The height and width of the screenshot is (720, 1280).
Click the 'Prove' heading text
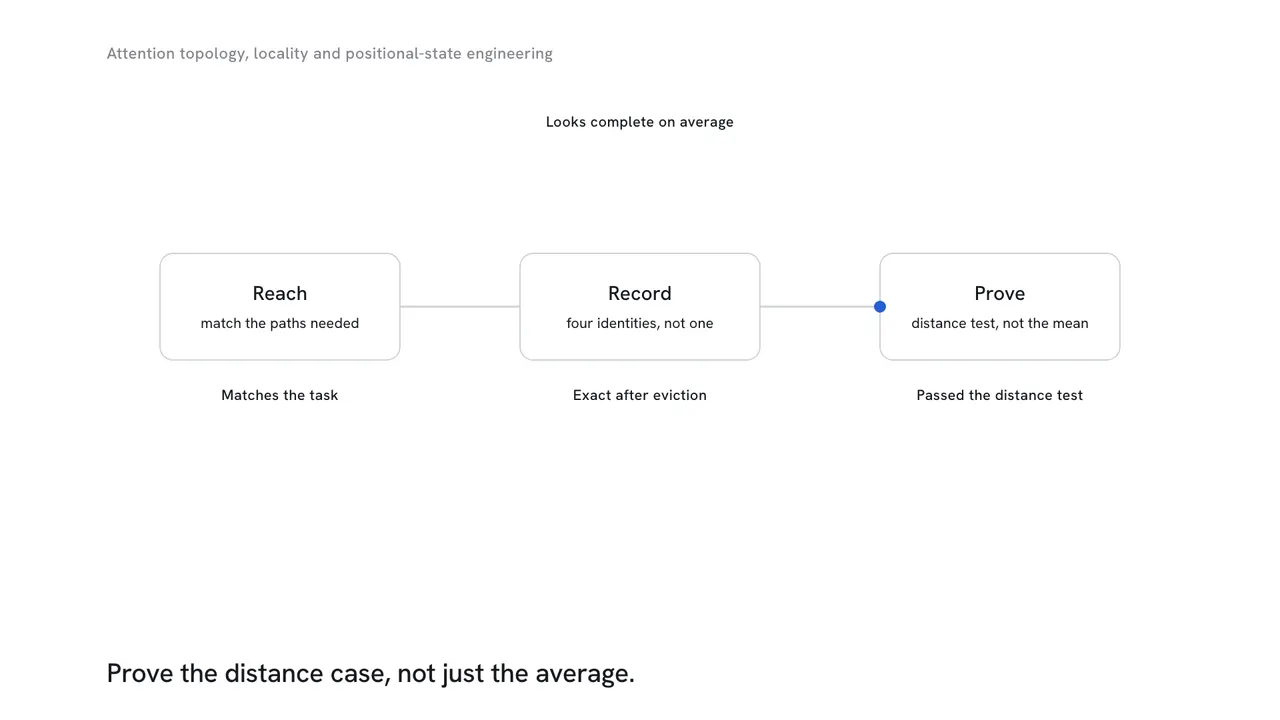pos(1000,293)
